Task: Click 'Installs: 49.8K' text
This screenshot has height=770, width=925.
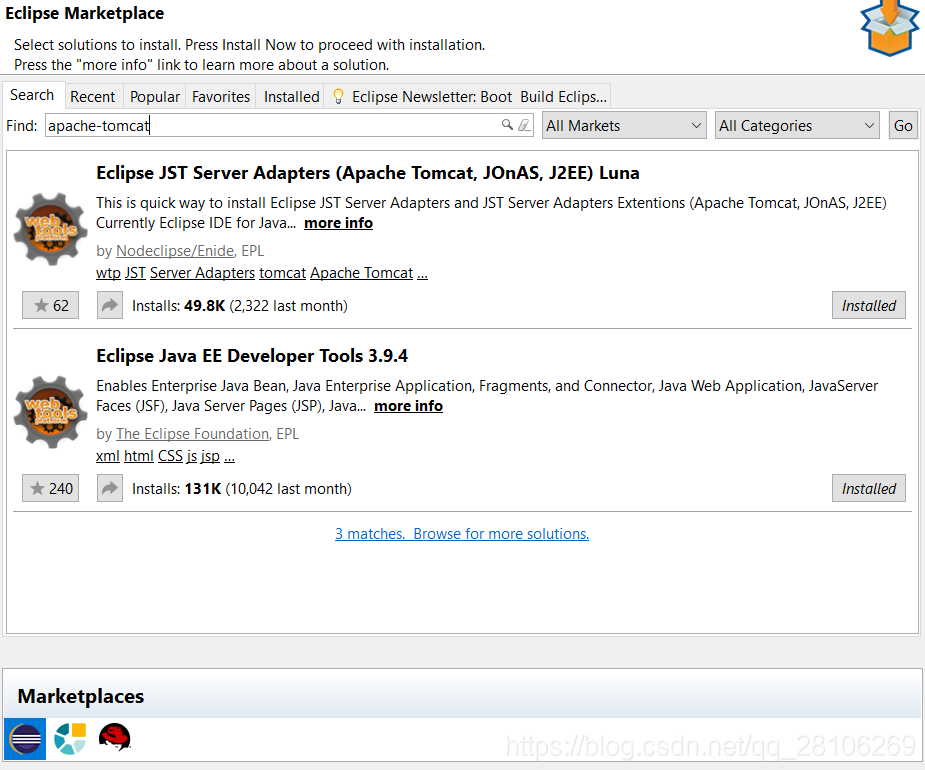Action: (x=179, y=306)
